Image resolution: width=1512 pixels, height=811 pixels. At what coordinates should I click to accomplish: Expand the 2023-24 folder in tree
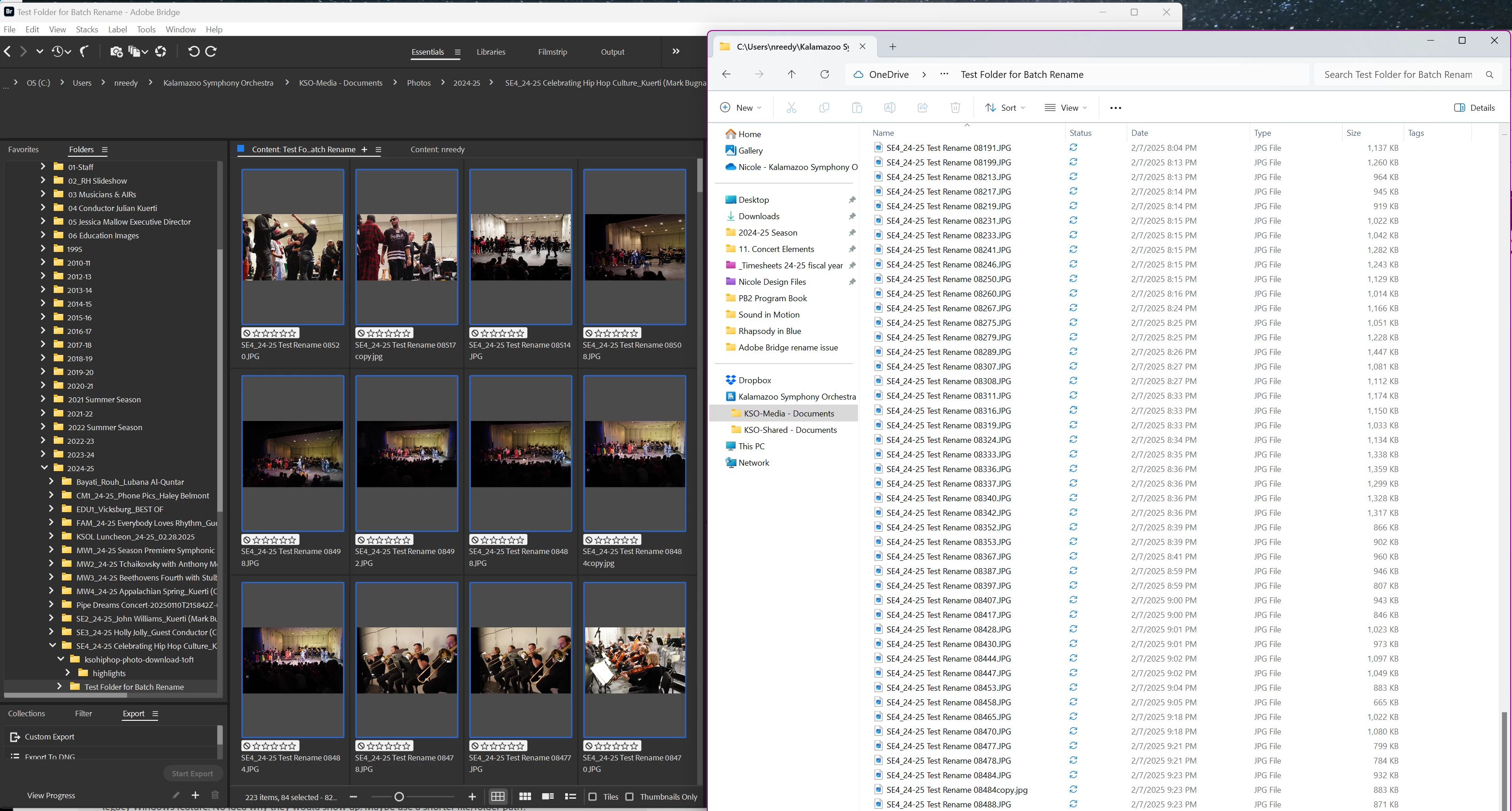[43, 454]
